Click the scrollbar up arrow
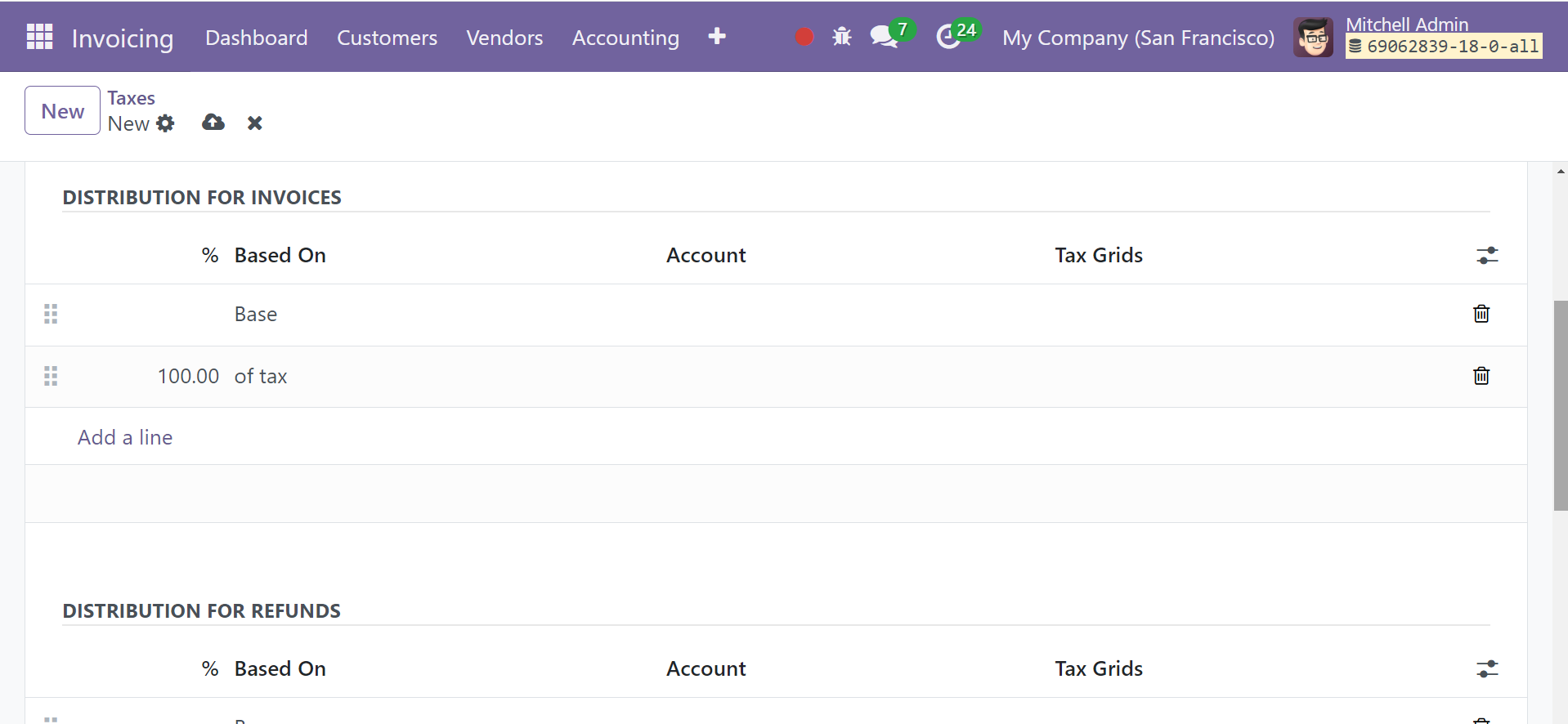 1561,172
